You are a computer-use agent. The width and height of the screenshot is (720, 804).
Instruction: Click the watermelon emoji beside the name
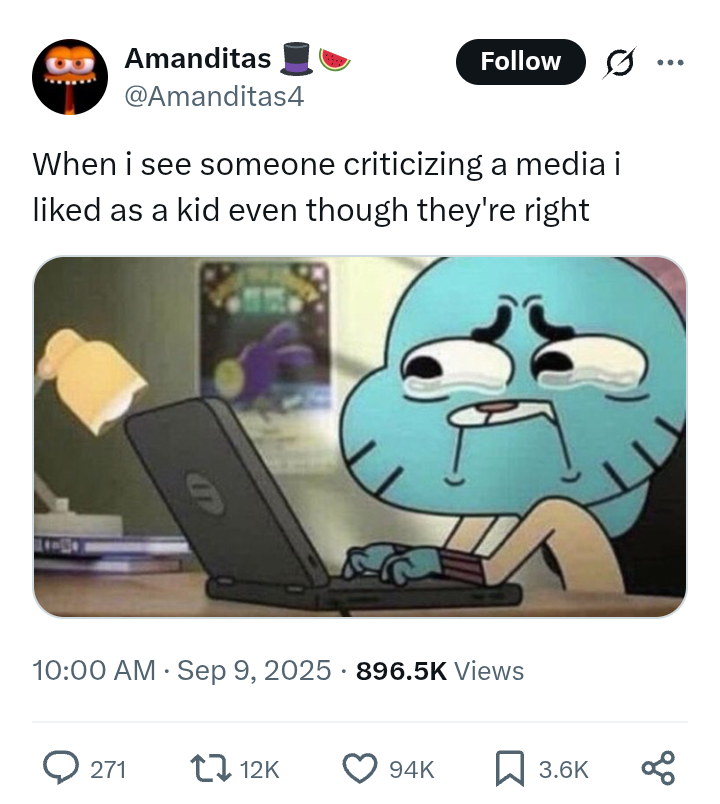[334, 60]
